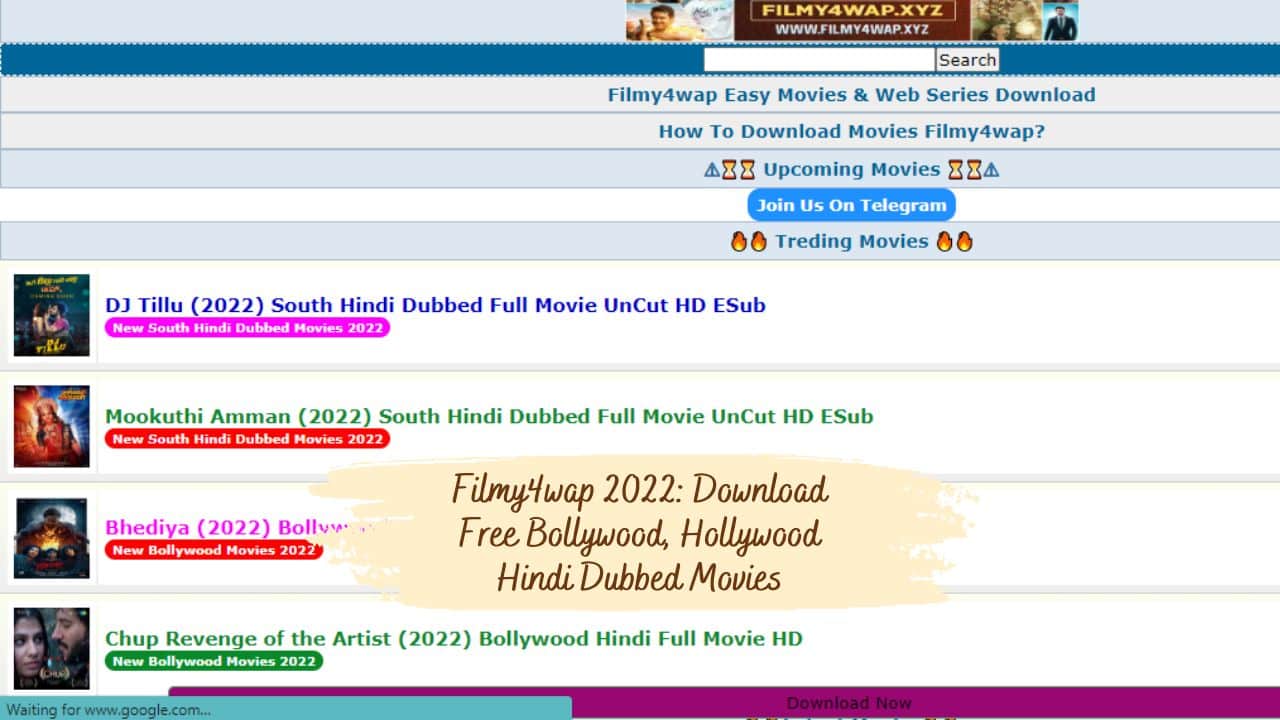
Task: Click the Bhediya poster thumbnail
Action: (52, 538)
